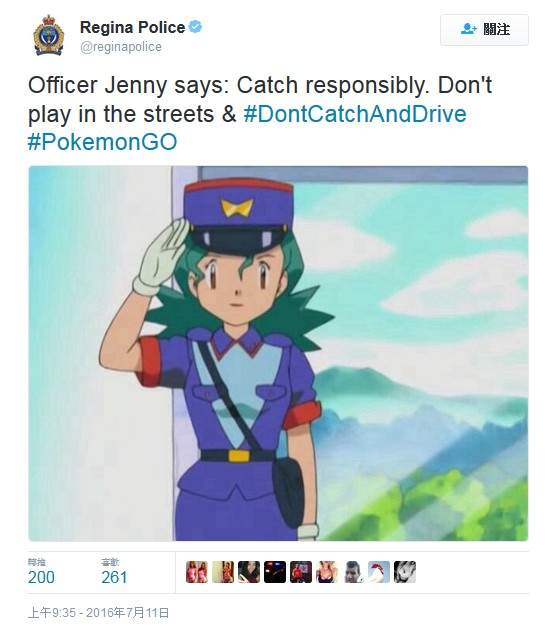553x629 pixels.
Task: Click the eighth liker avatar with chicken
Action: click(379, 572)
